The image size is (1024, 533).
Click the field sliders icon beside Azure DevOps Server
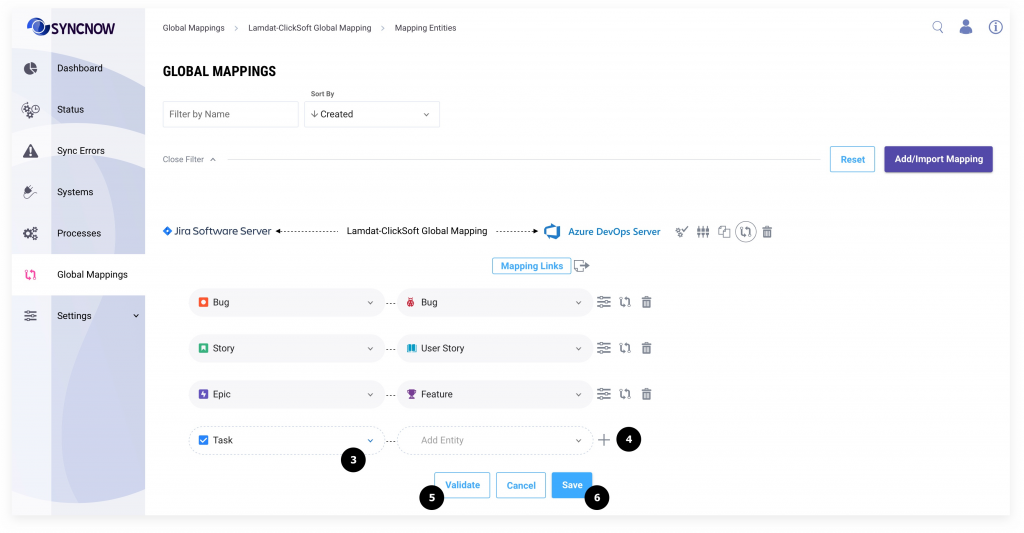(703, 232)
